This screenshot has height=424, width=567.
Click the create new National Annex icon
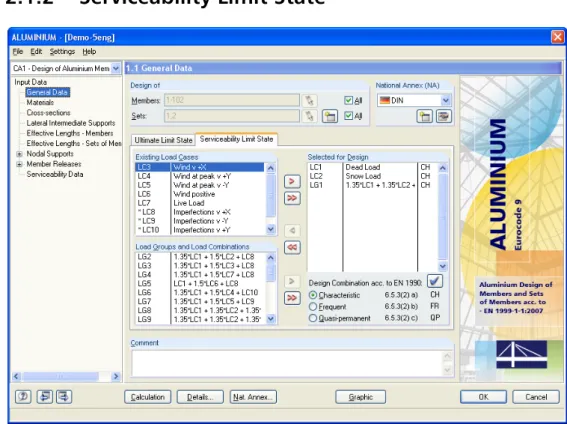tap(425, 116)
